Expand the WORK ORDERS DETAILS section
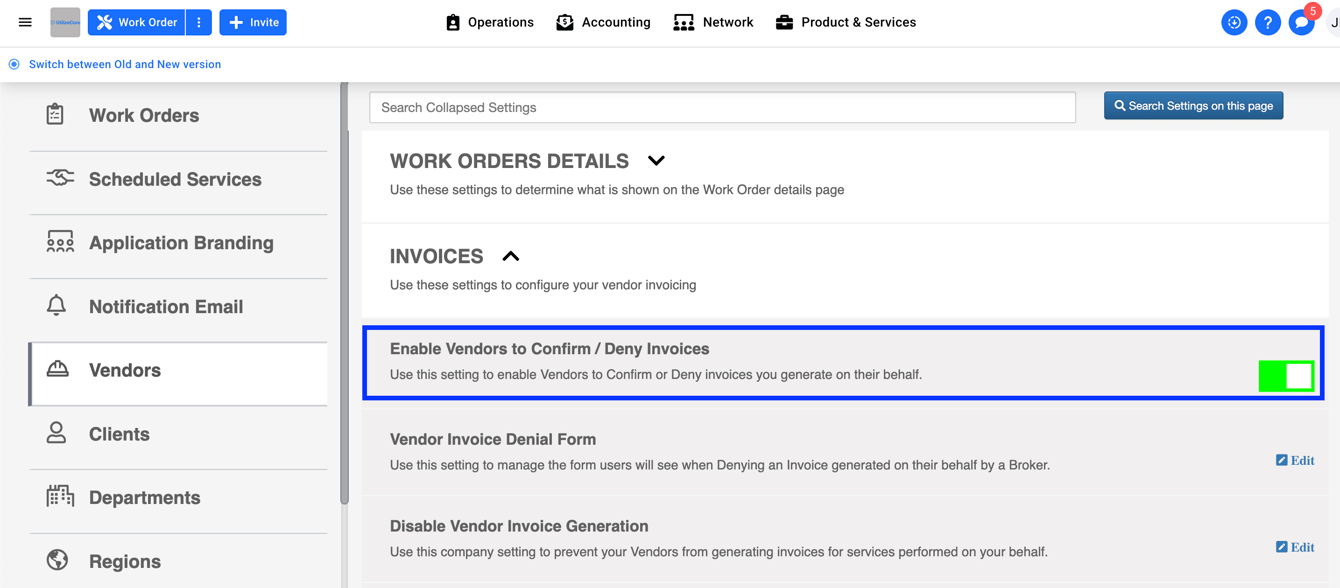The image size is (1340, 588). coord(656,160)
